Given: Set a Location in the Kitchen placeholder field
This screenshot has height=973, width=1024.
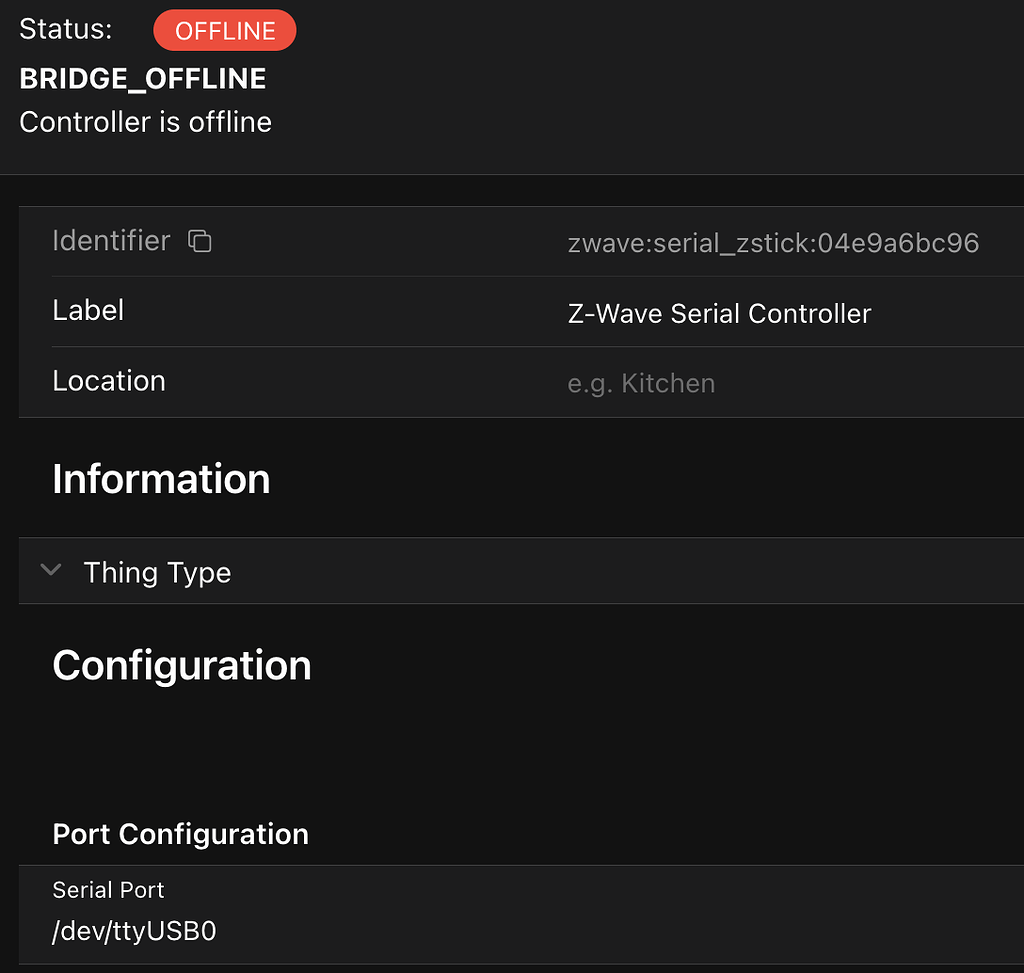Looking at the screenshot, I should [641, 382].
